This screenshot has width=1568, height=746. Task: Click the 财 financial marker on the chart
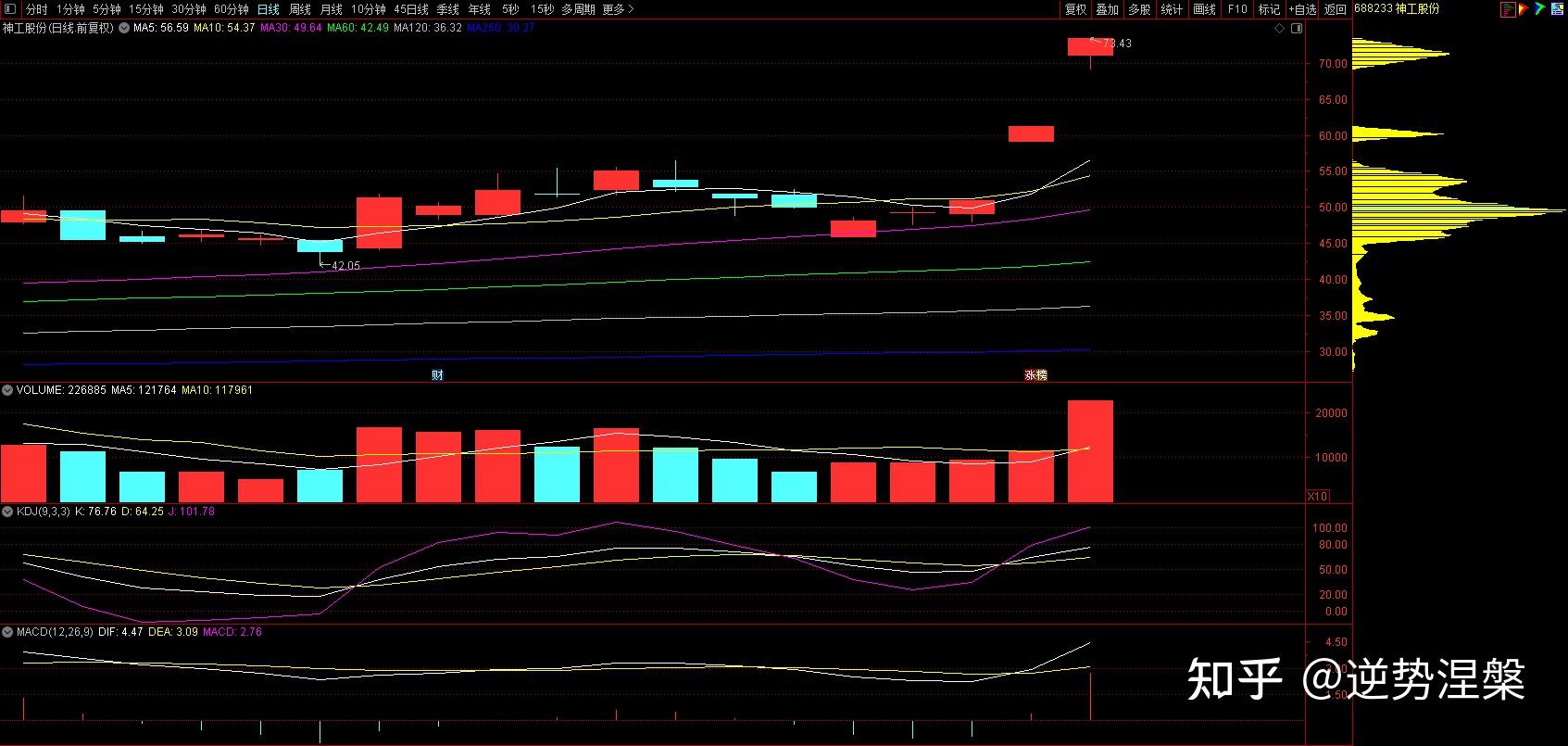pyautogui.click(x=437, y=375)
